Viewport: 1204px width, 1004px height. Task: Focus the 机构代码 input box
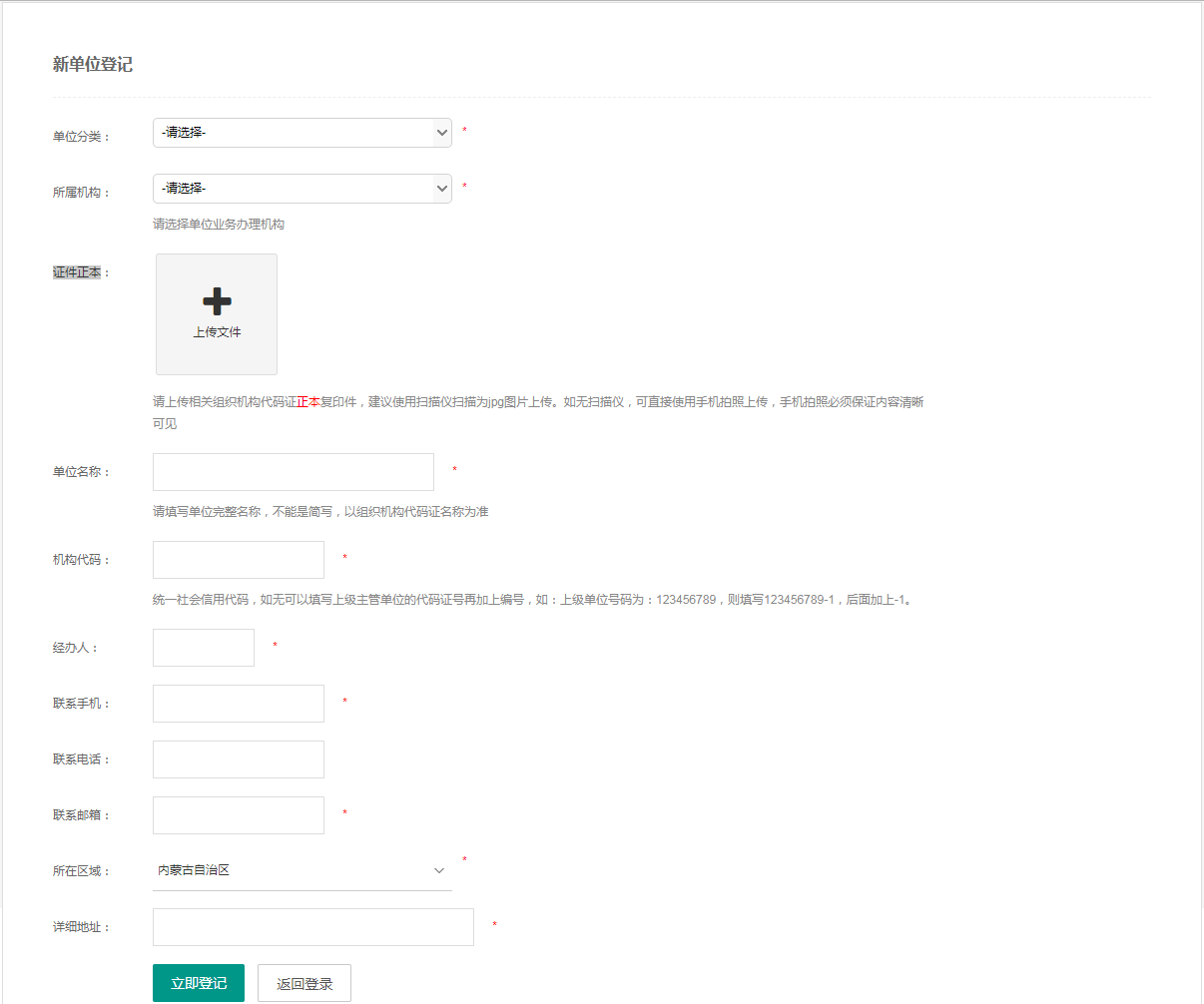[238, 560]
